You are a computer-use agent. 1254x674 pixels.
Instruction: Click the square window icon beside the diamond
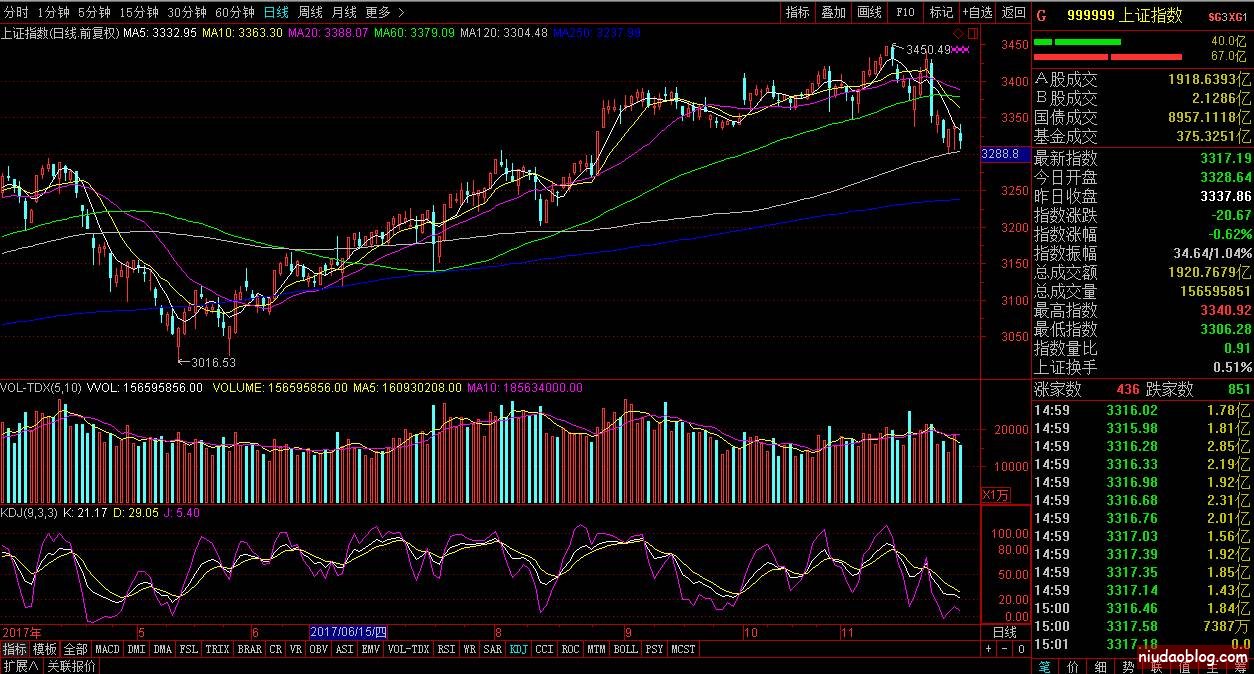[x=971, y=33]
